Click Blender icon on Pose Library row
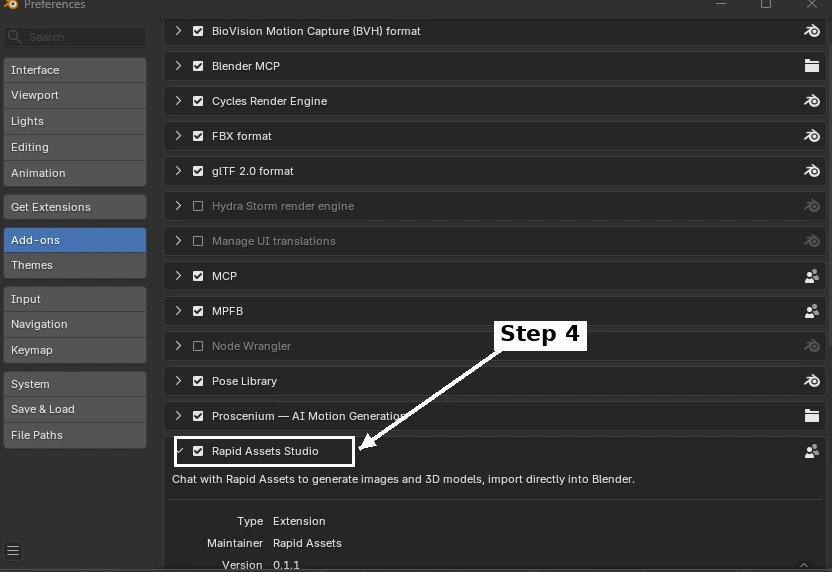 pyautogui.click(x=811, y=381)
